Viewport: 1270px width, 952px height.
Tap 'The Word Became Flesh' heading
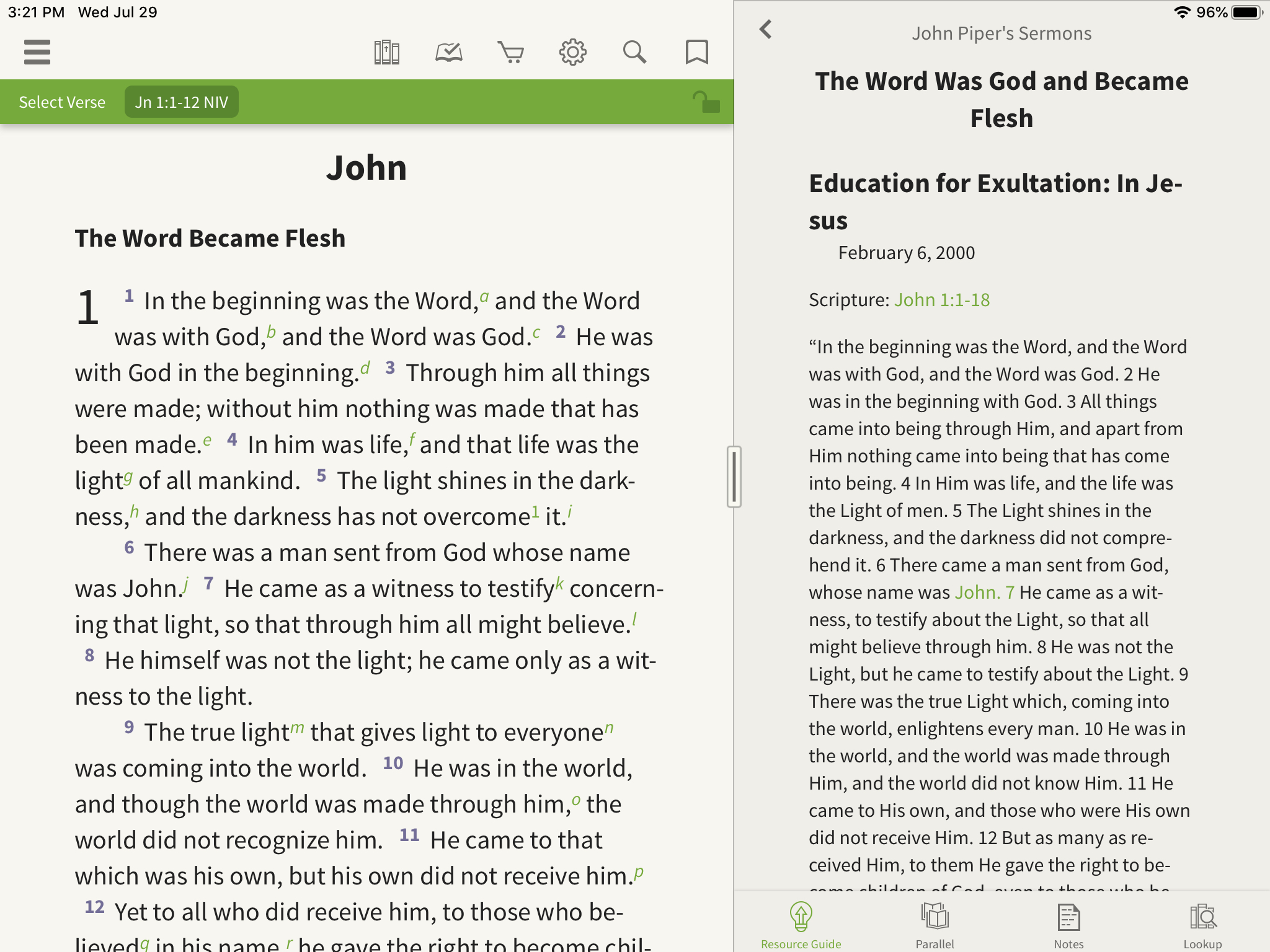(210, 239)
